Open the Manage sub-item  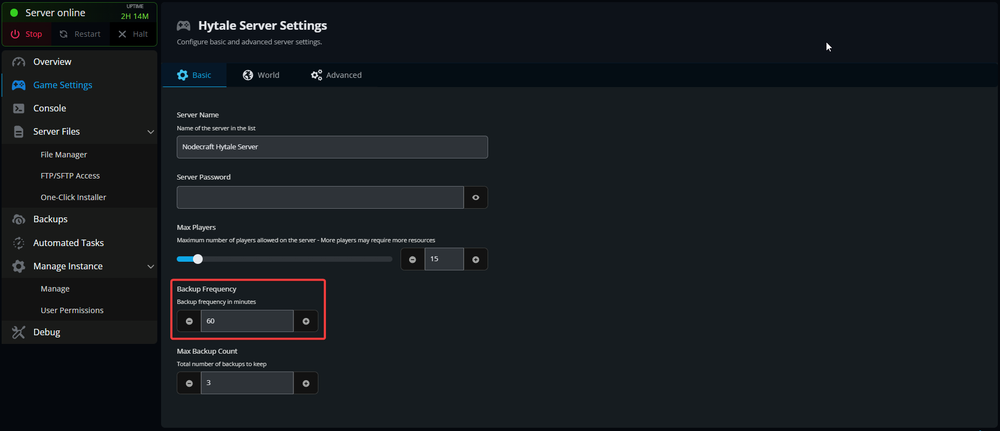55,289
